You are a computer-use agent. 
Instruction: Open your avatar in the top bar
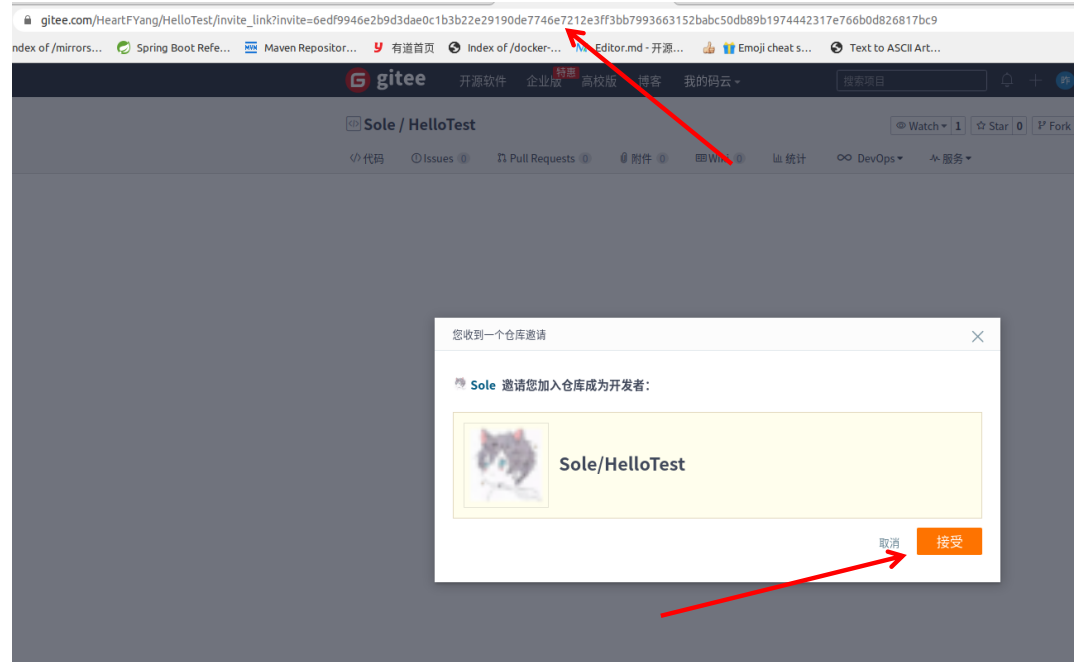tap(1063, 80)
